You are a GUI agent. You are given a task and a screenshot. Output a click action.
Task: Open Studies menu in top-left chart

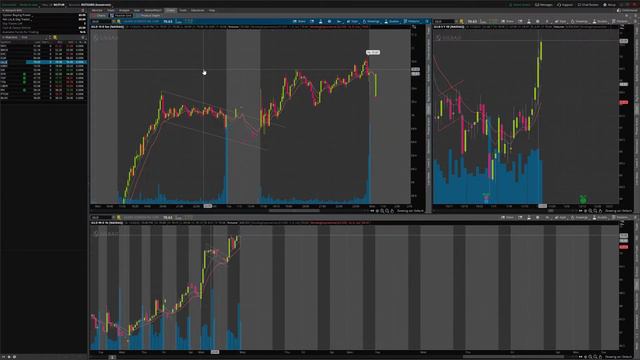pyautogui.click(x=392, y=21)
